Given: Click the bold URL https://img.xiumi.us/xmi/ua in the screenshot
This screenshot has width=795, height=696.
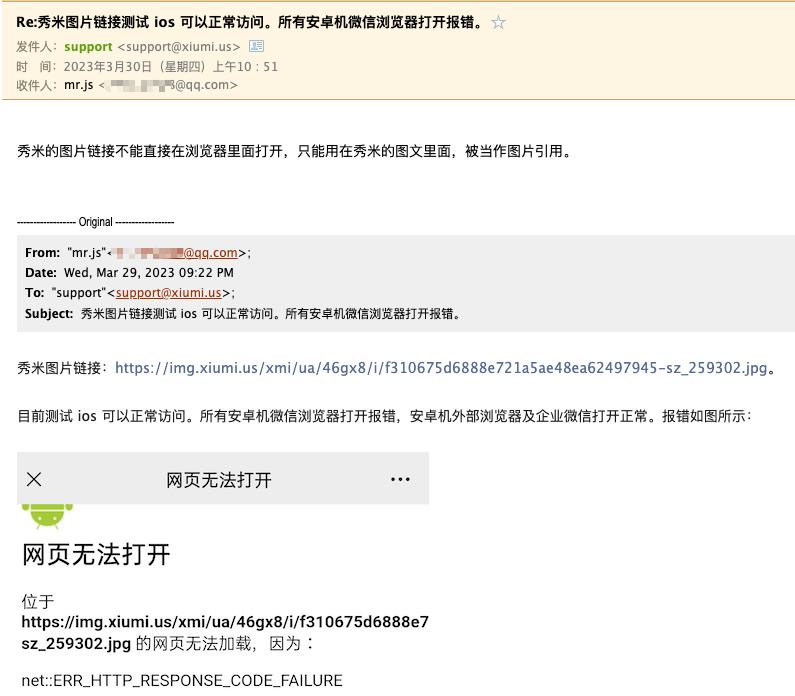Looking at the screenshot, I should pyautogui.click(x=225, y=622).
